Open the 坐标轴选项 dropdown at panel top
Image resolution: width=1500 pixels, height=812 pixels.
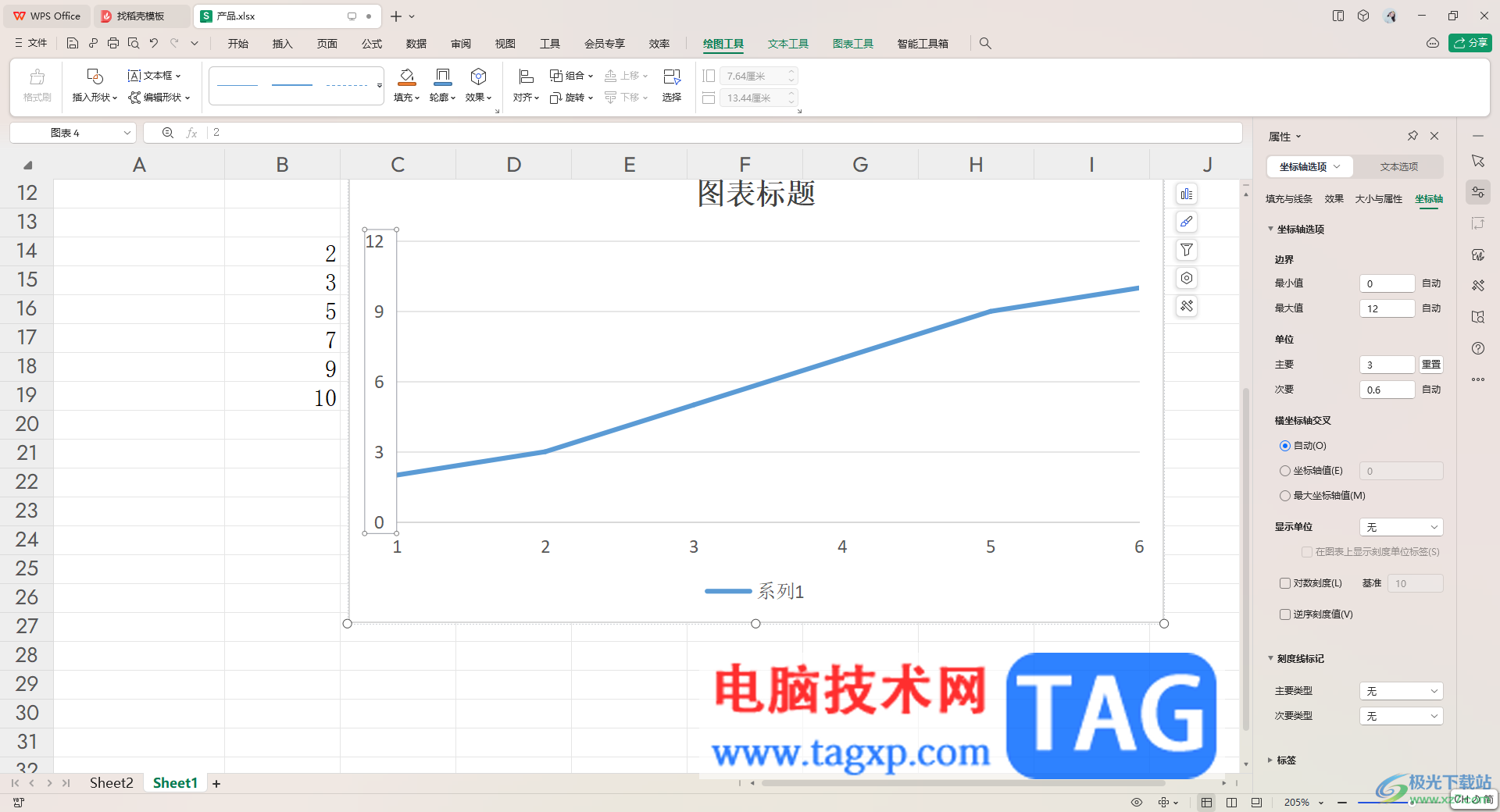pyautogui.click(x=1310, y=166)
